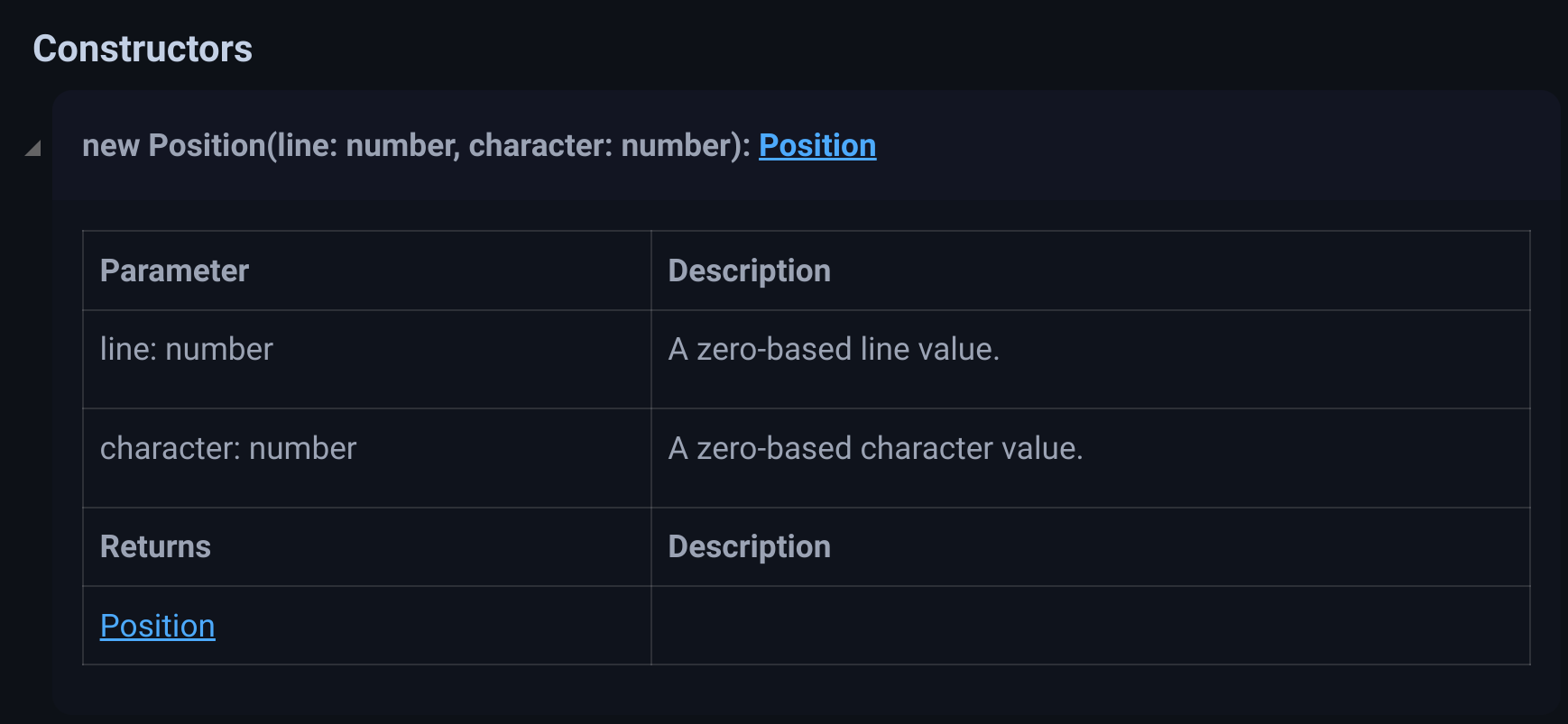Click the Returns row header
1568x724 pixels.
click(x=155, y=547)
